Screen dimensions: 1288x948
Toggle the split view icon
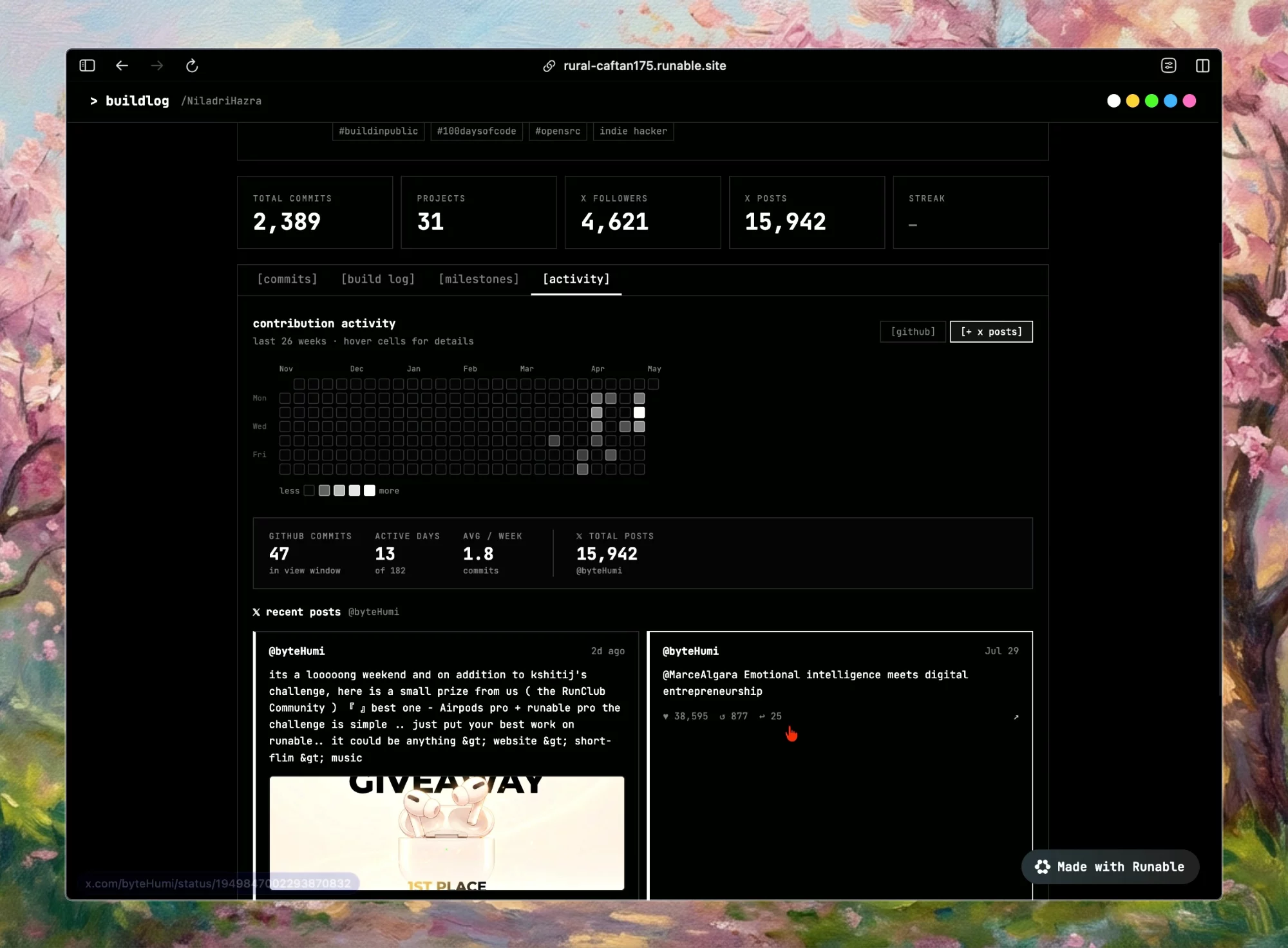[x=1202, y=66]
